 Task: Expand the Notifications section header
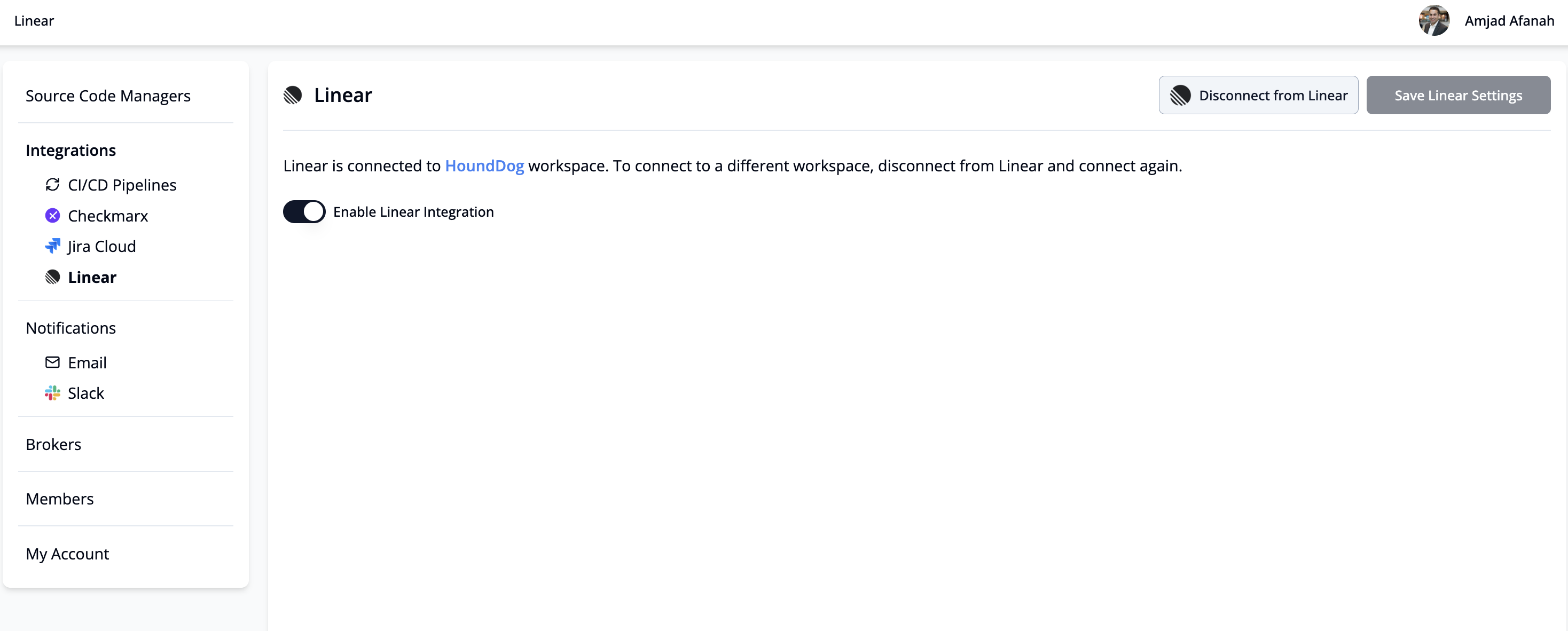tap(70, 328)
